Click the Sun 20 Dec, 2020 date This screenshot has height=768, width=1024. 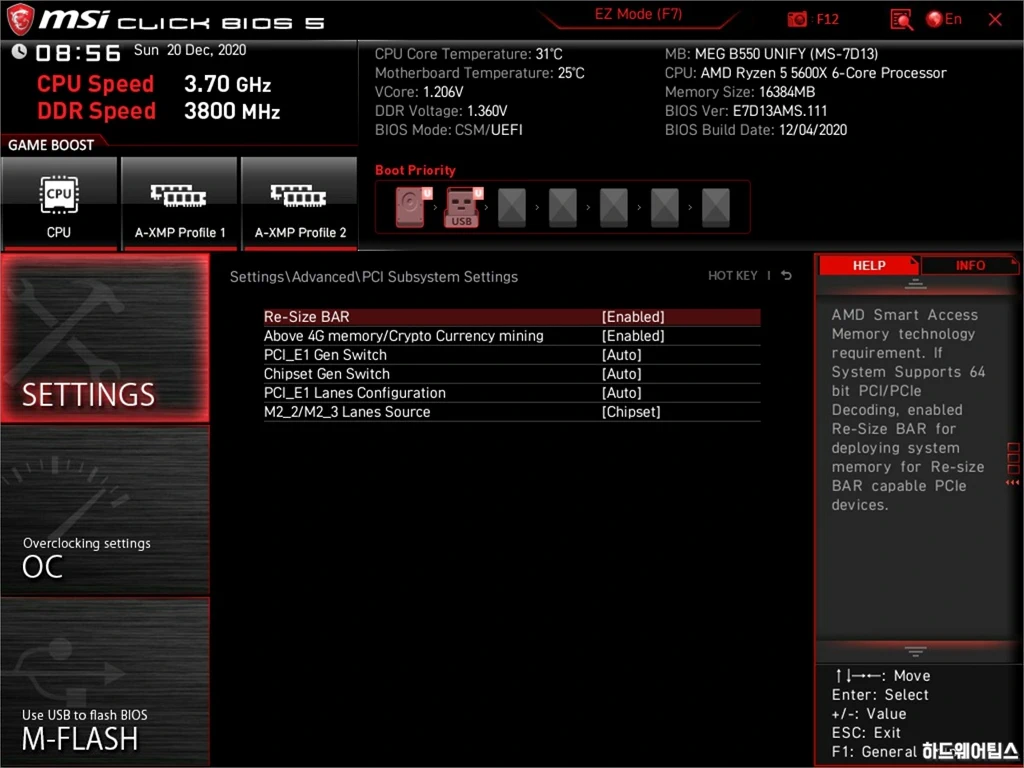coord(190,50)
